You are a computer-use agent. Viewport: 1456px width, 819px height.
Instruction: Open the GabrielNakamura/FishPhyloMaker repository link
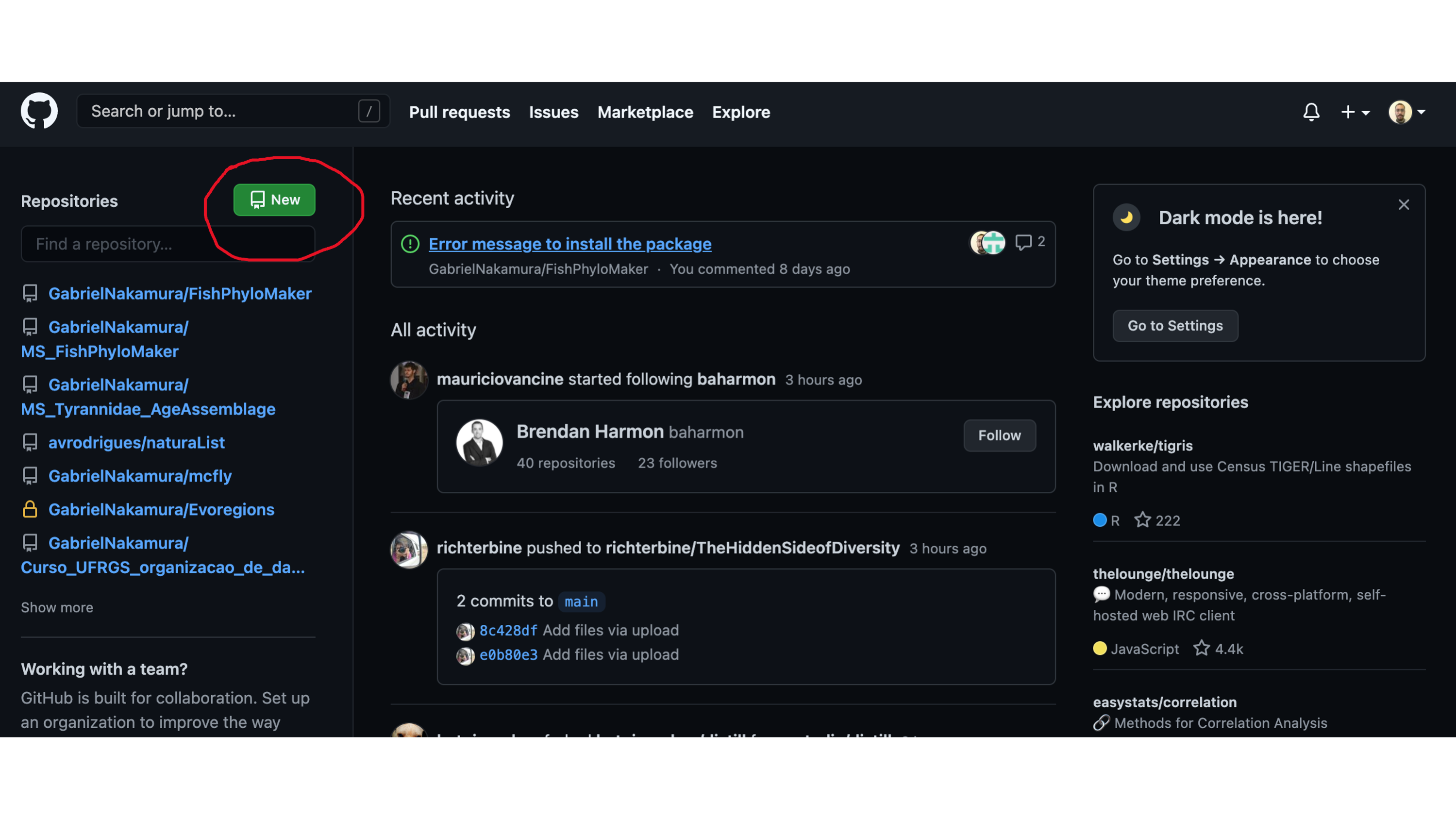click(x=180, y=293)
